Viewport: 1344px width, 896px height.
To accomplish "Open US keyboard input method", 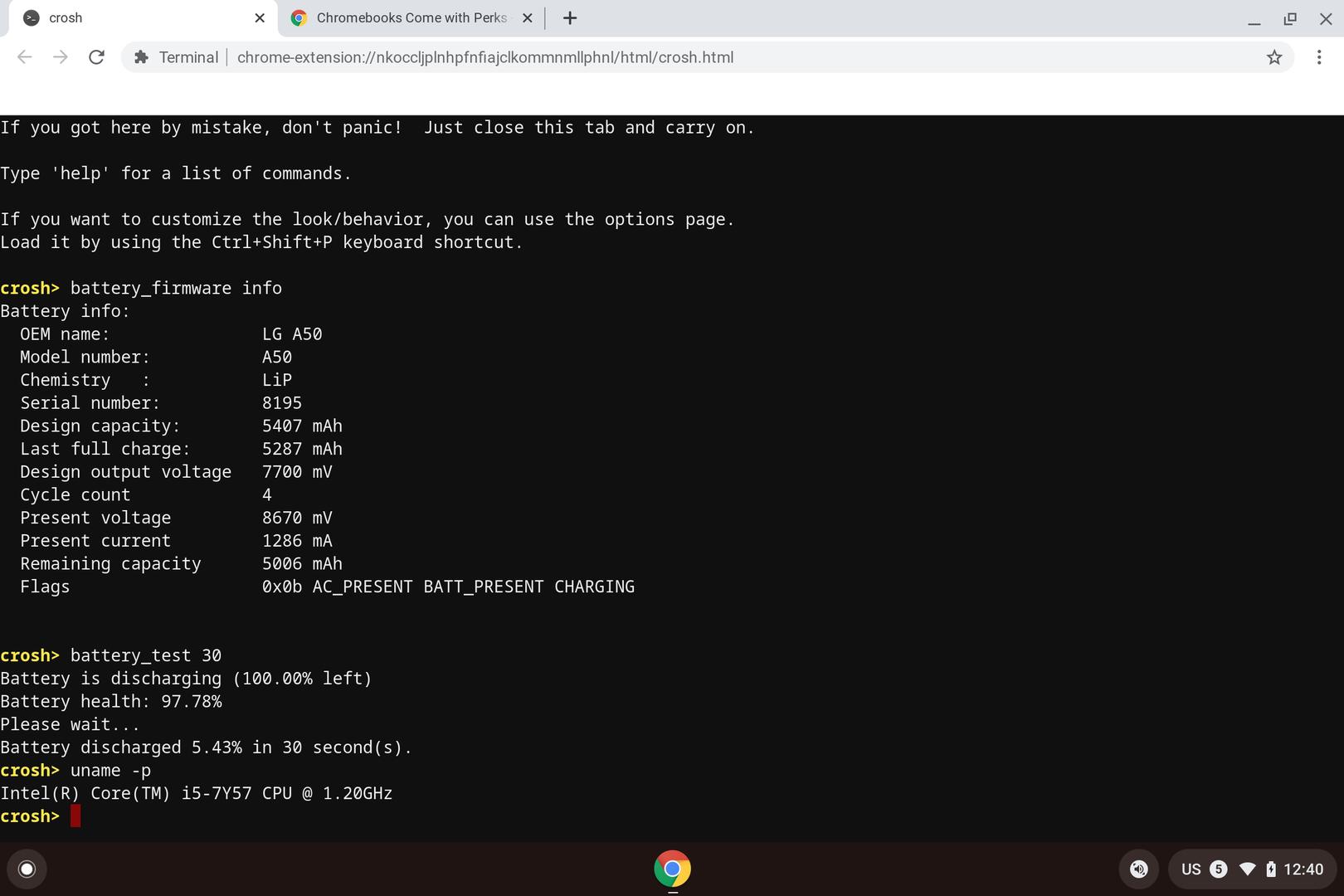I will pos(1191,869).
